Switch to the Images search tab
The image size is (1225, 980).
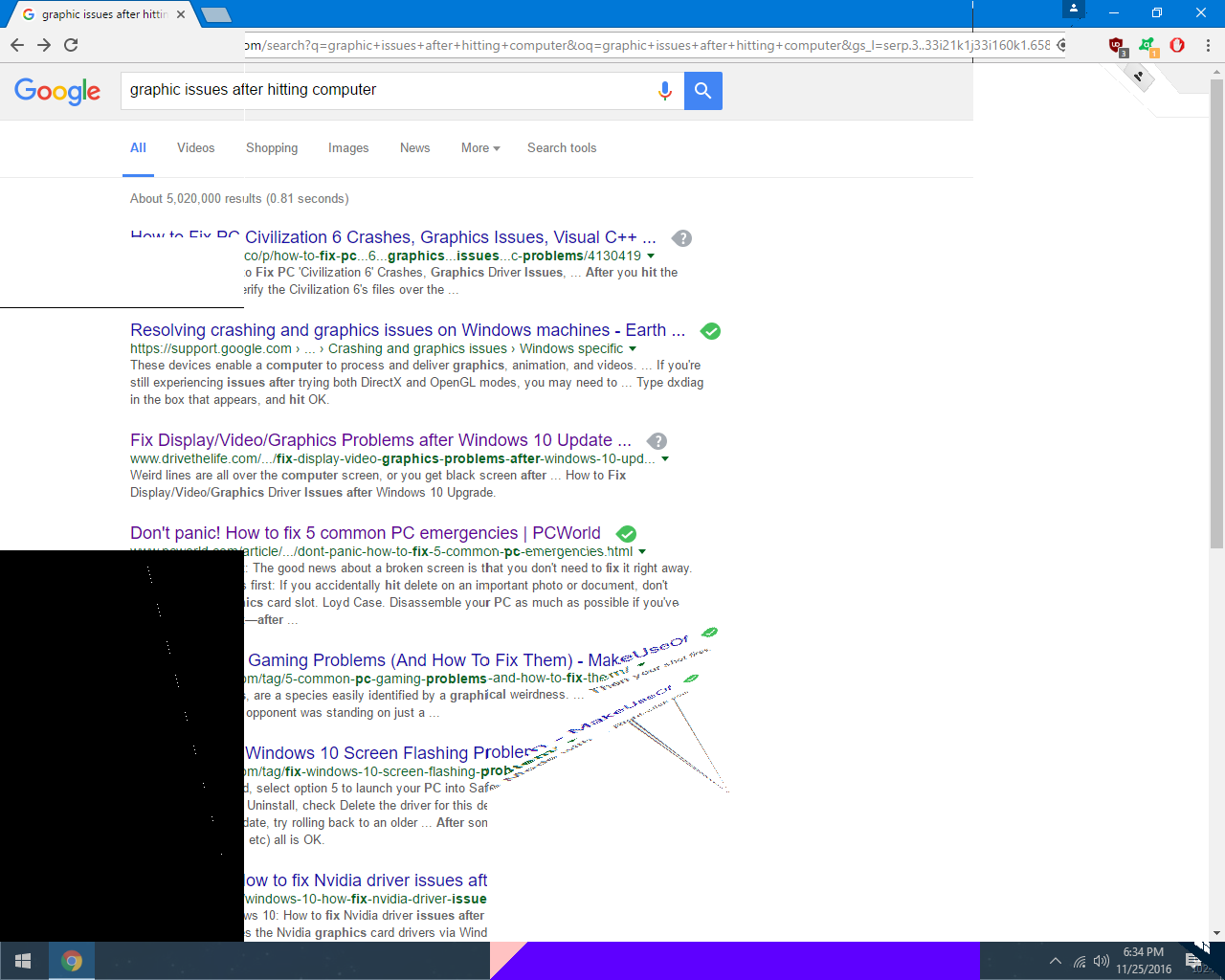(348, 148)
